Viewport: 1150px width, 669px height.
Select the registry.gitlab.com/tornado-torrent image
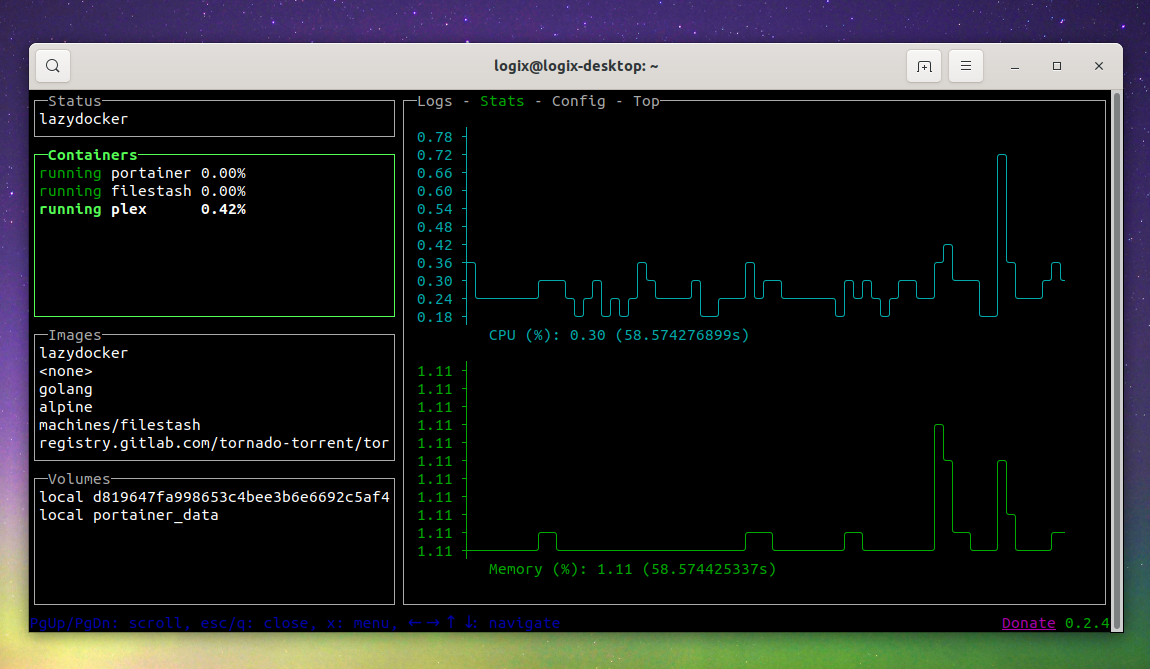point(213,443)
